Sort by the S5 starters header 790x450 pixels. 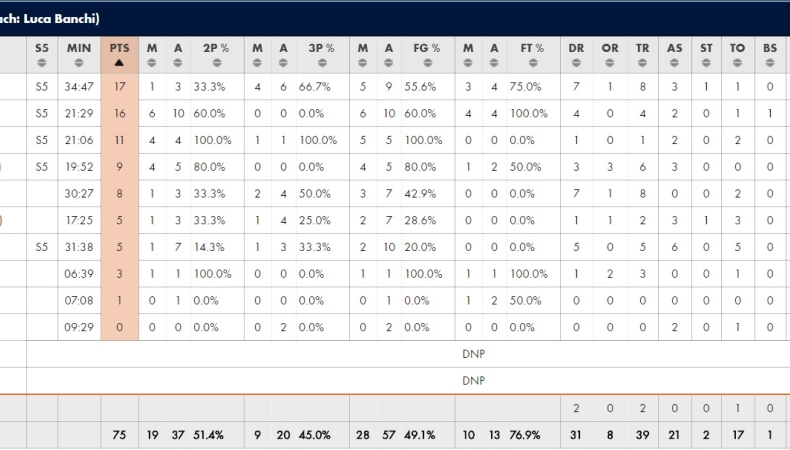click(41, 48)
